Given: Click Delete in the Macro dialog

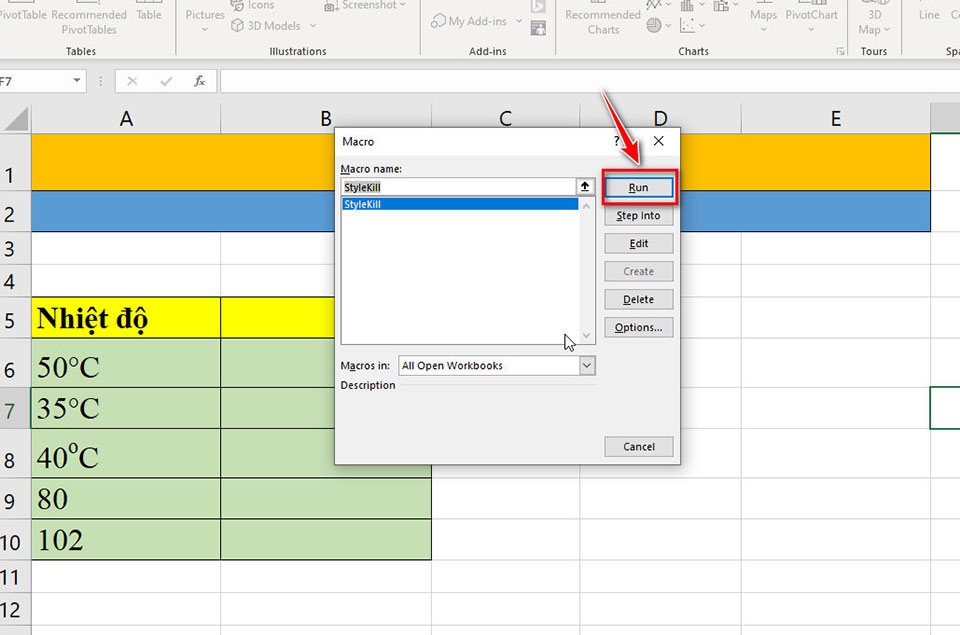Looking at the screenshot, I should (639, 299).
